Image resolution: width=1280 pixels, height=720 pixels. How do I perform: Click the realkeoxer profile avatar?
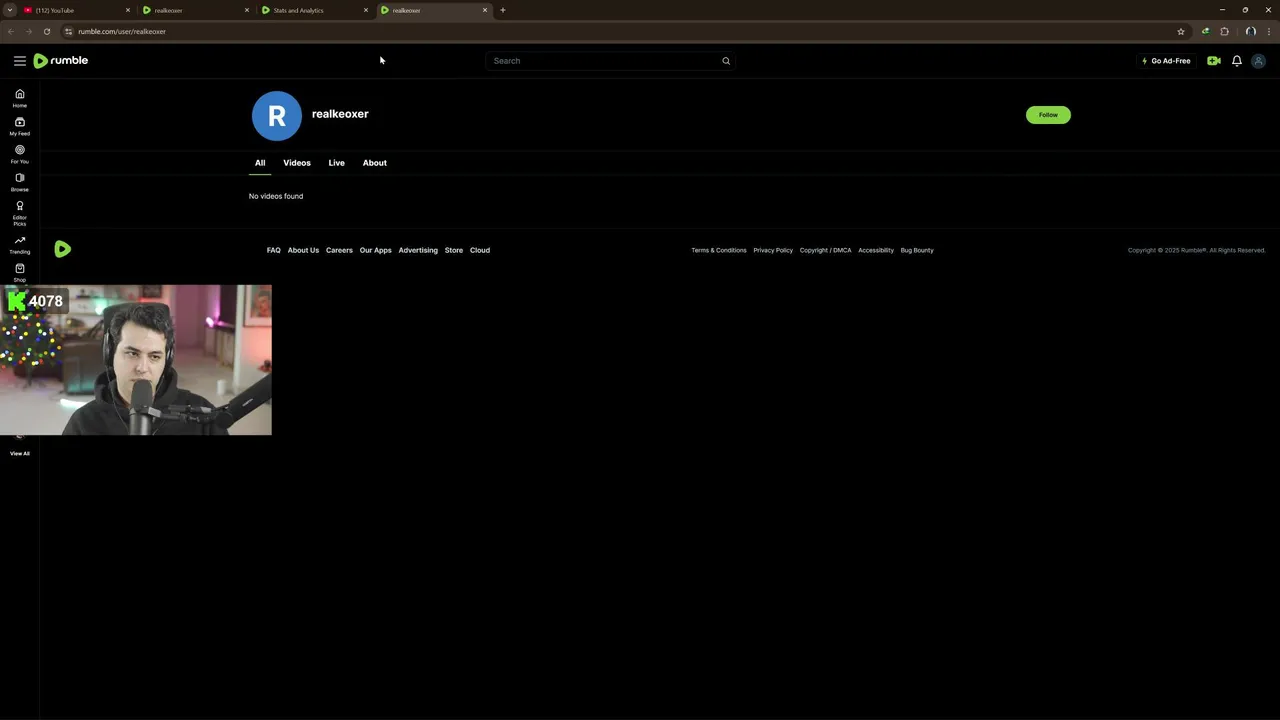tap(277, 116)
